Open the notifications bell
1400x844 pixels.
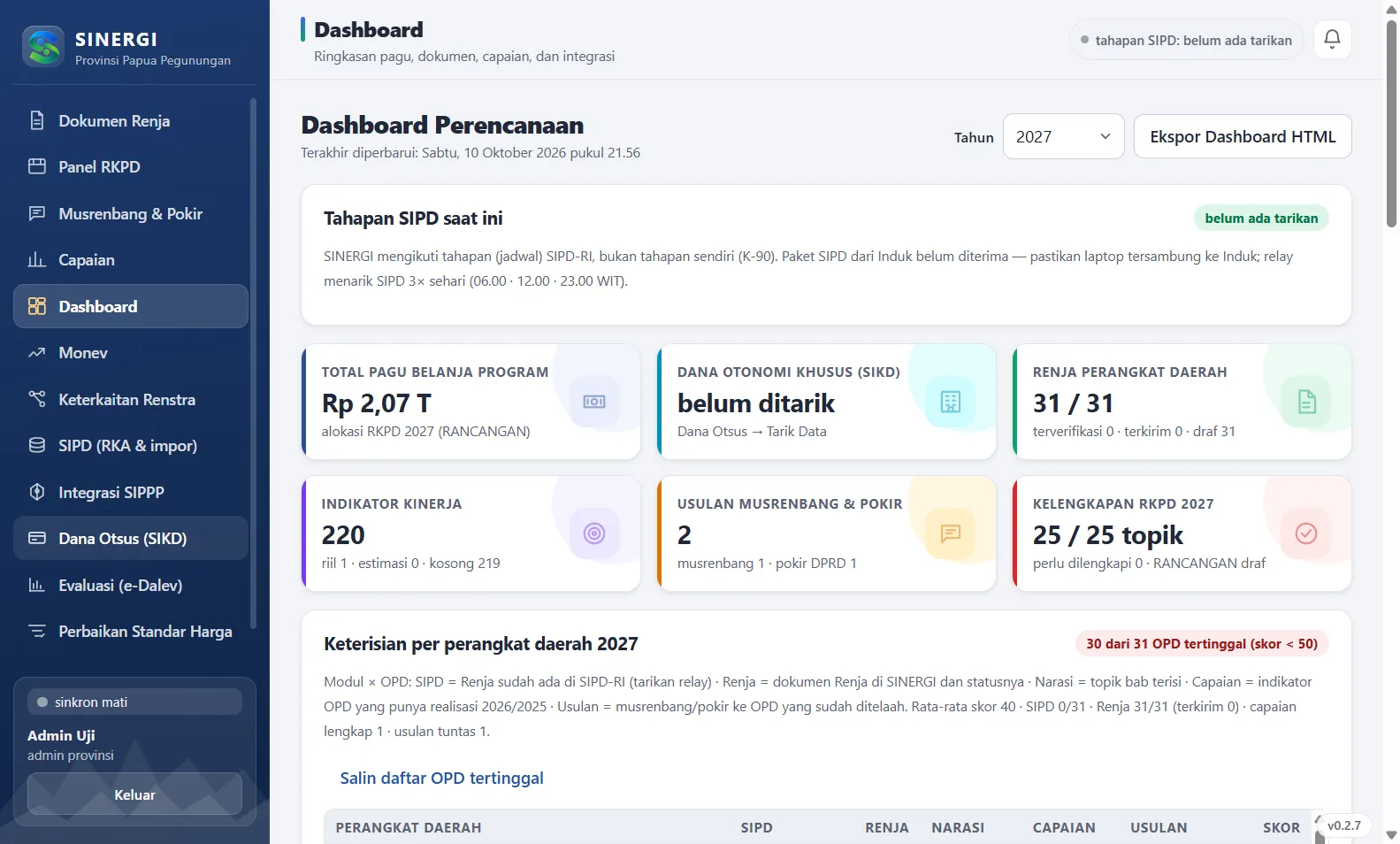pos(1332,39)
